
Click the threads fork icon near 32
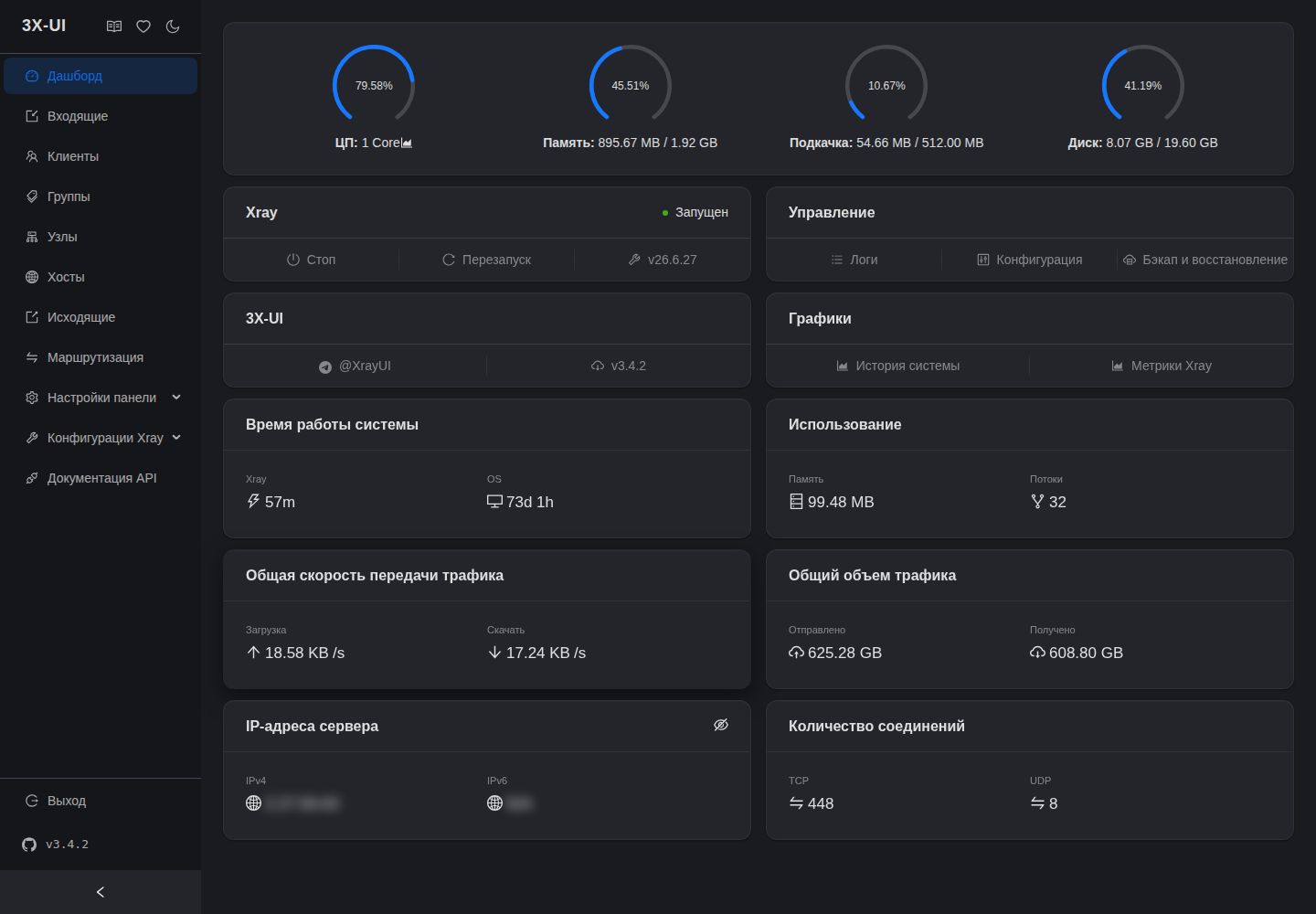(1037, 502)
